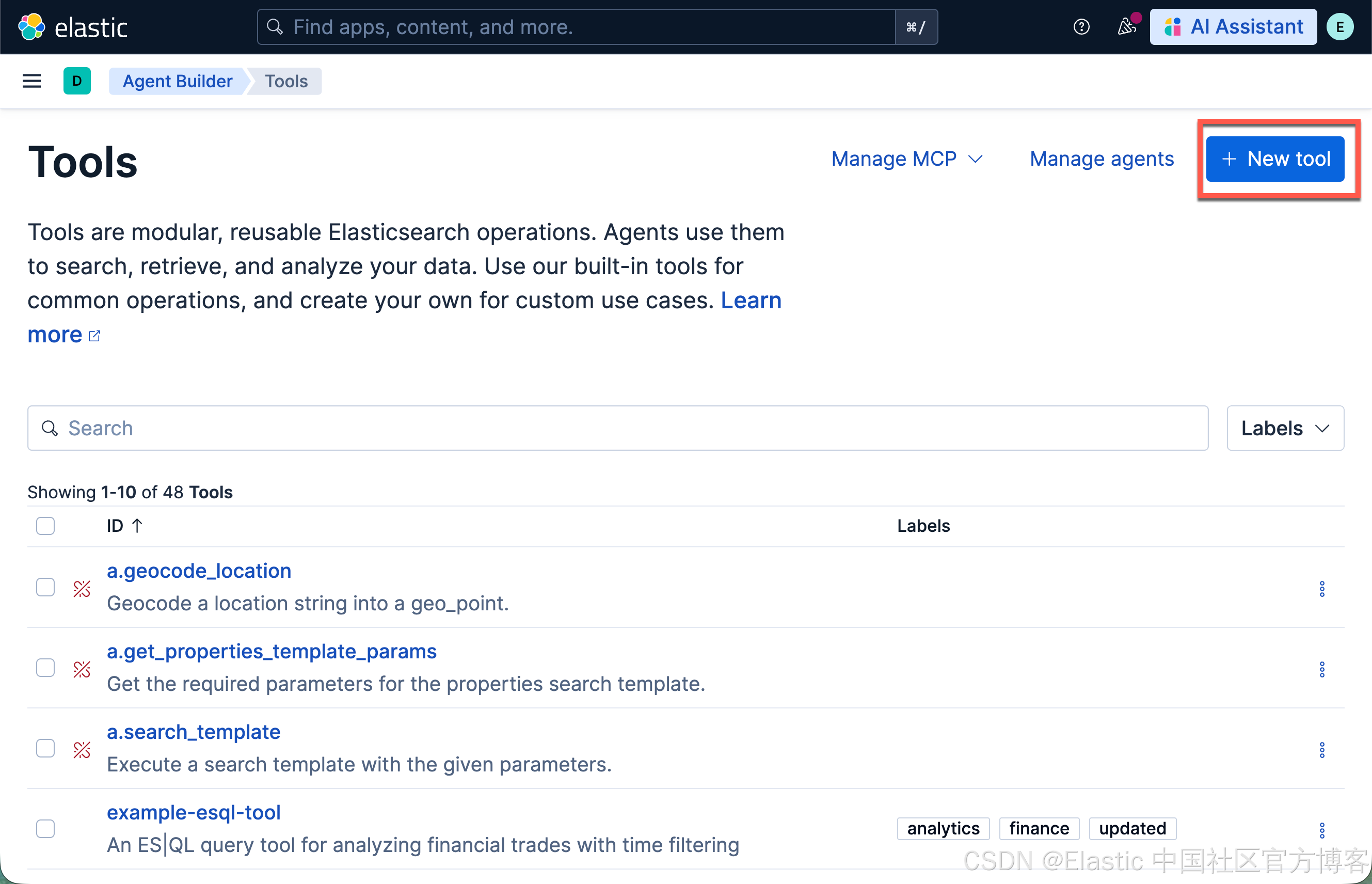Select the a.get_properties_template_params checkbox
This screenshot has width=1372, height=884.
pyautogui.click(x=45, y=668)
